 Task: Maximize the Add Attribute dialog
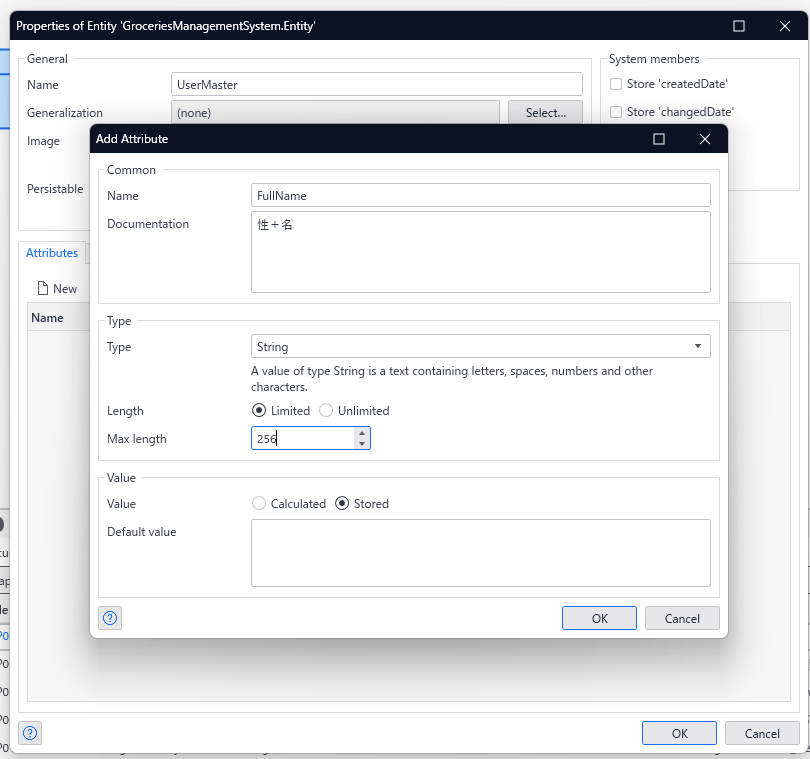(x=659, y=139)
